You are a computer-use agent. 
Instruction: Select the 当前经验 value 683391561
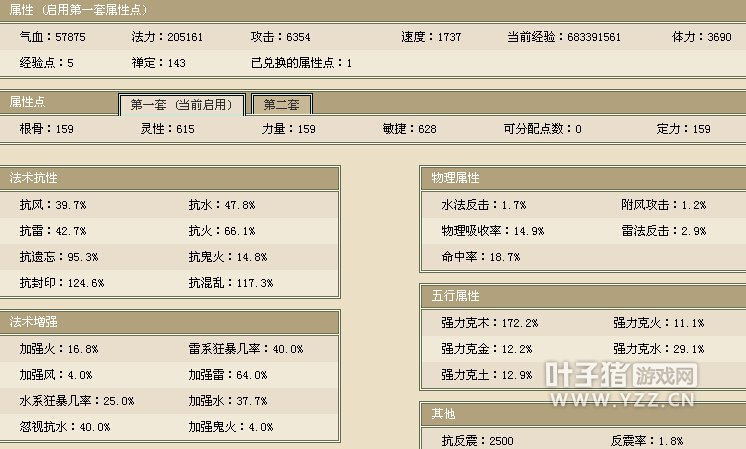click(x=564, y=37)
